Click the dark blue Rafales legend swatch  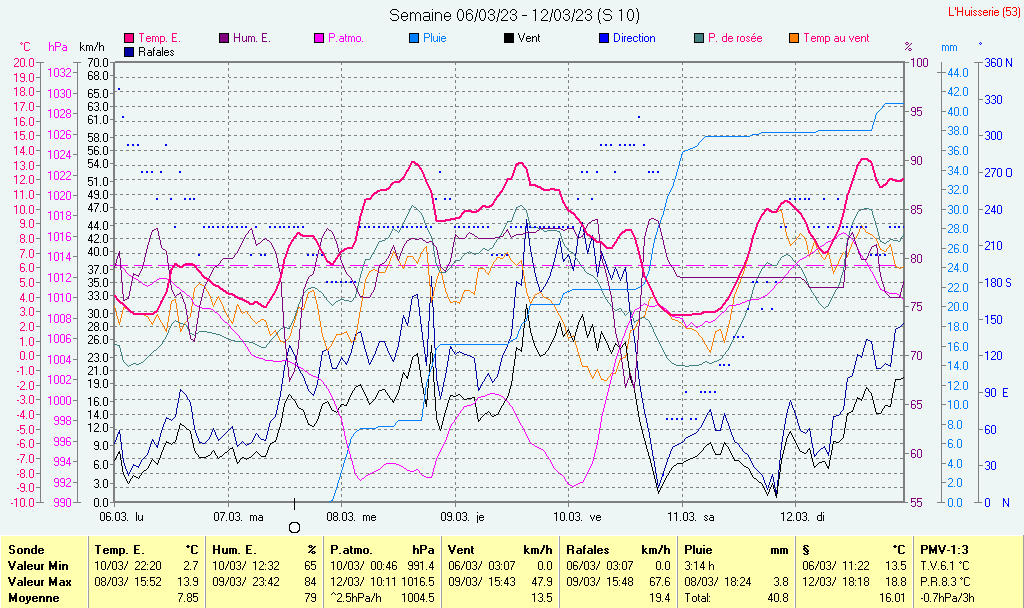click(x=129, y=52)
